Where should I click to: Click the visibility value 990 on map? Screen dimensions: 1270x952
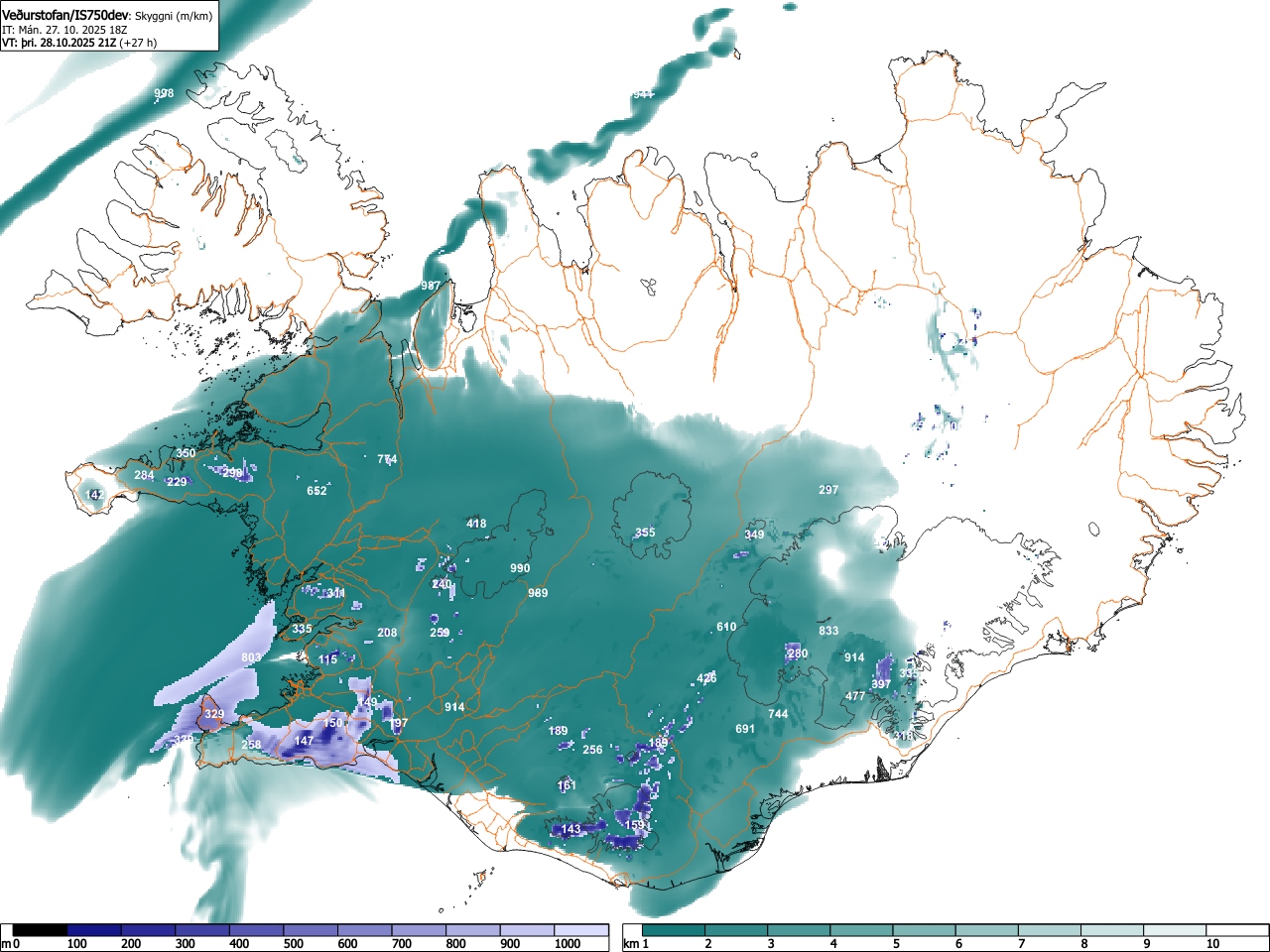click(520, 568)
